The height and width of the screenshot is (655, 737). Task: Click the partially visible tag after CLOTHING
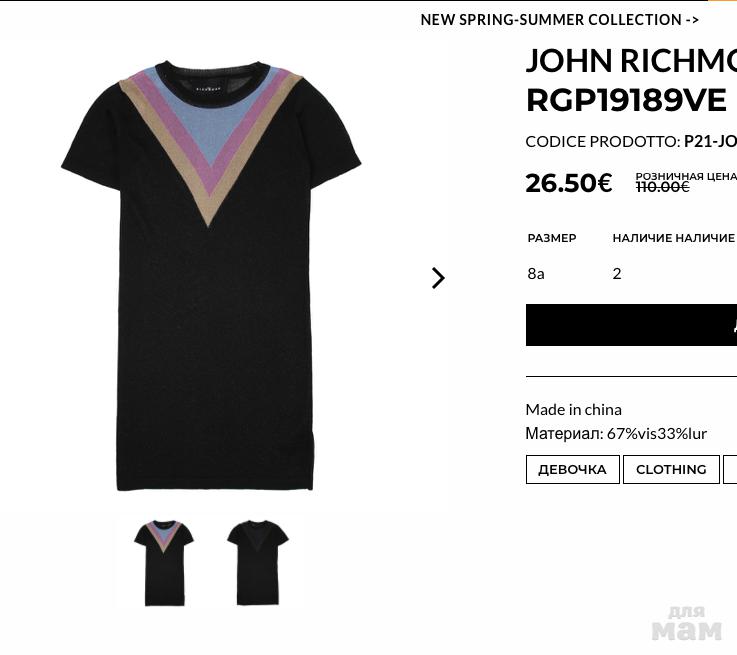pos(730,469)
